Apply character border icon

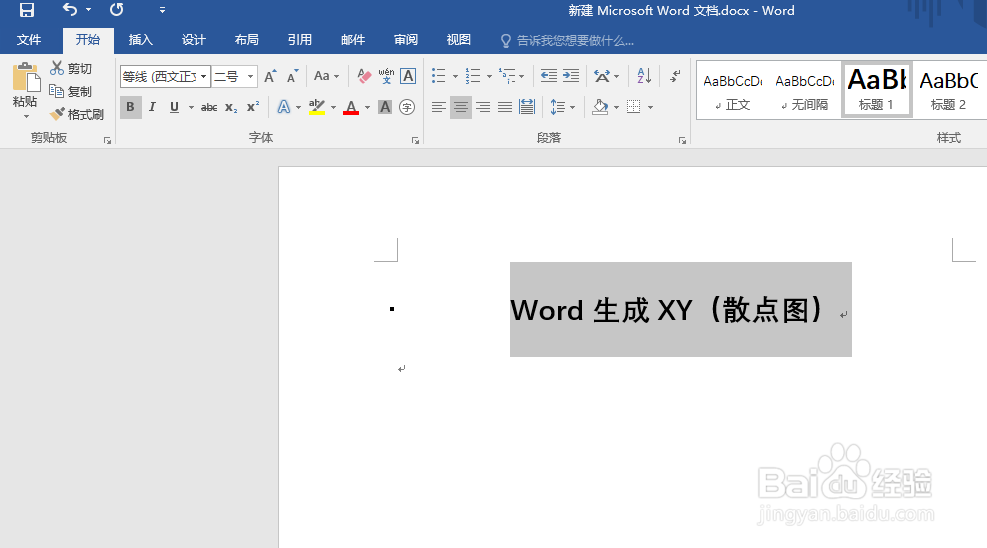tap(408, 77)
